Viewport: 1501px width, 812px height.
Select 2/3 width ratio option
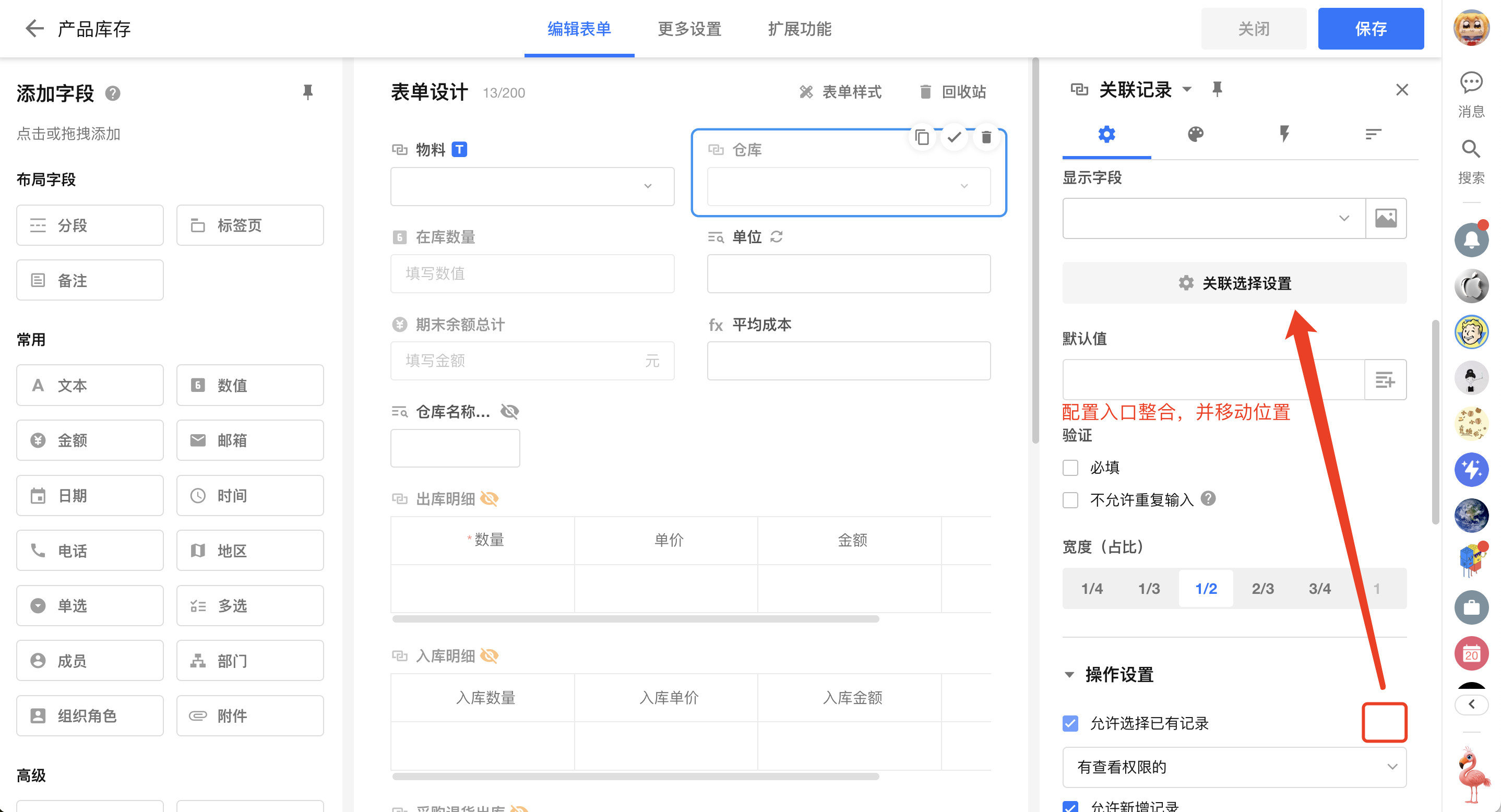click(x=1262, y=589)
